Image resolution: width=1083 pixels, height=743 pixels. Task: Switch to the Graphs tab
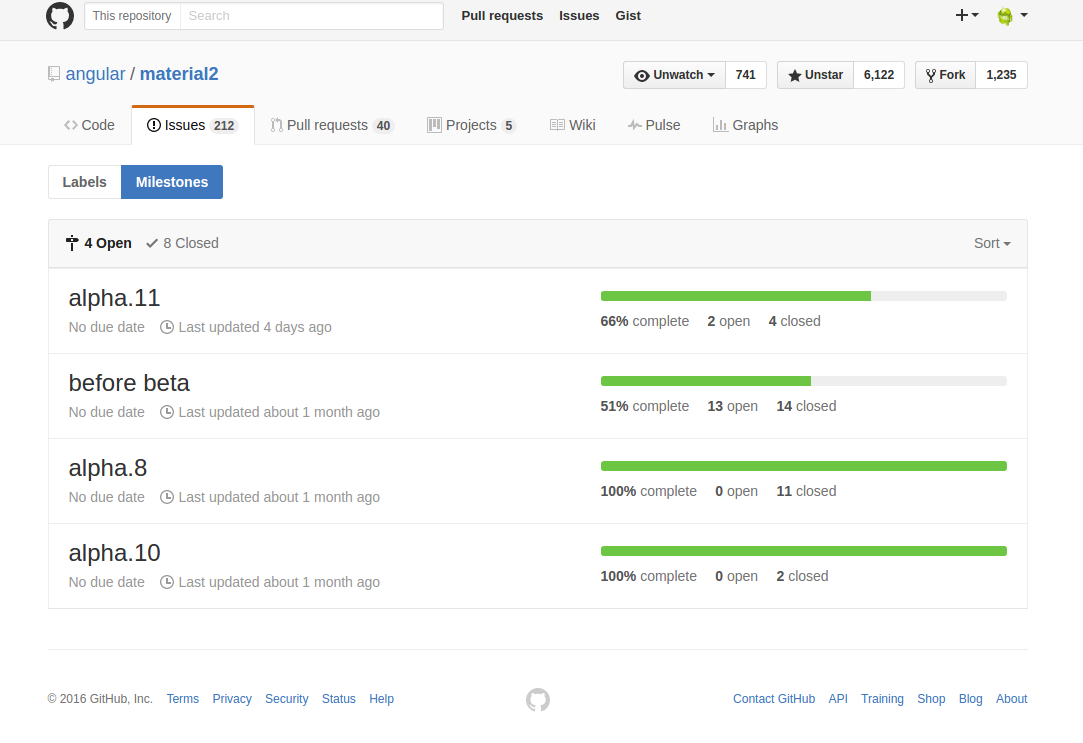pos(745,125)
